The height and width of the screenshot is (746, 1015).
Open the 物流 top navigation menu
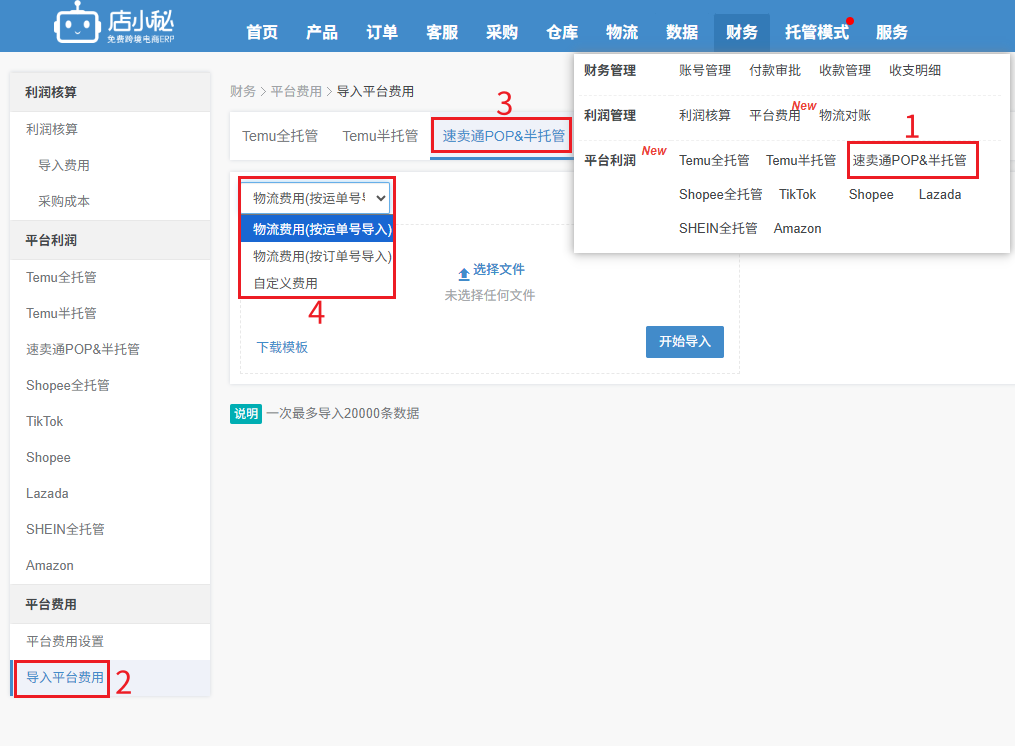[x=622, y=32]
